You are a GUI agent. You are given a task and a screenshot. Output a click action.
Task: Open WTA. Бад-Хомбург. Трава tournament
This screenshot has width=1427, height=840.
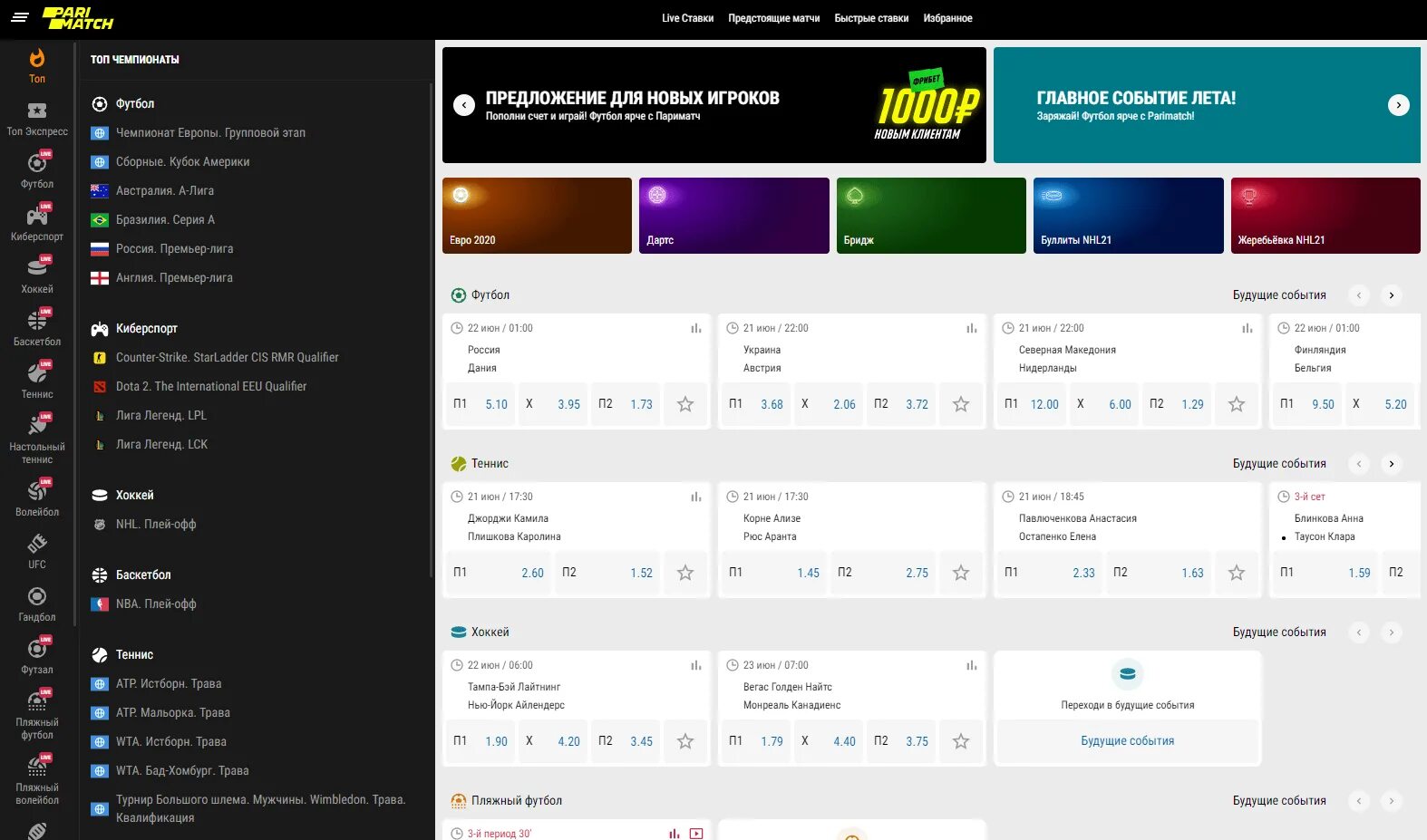(x=182, y=770)
